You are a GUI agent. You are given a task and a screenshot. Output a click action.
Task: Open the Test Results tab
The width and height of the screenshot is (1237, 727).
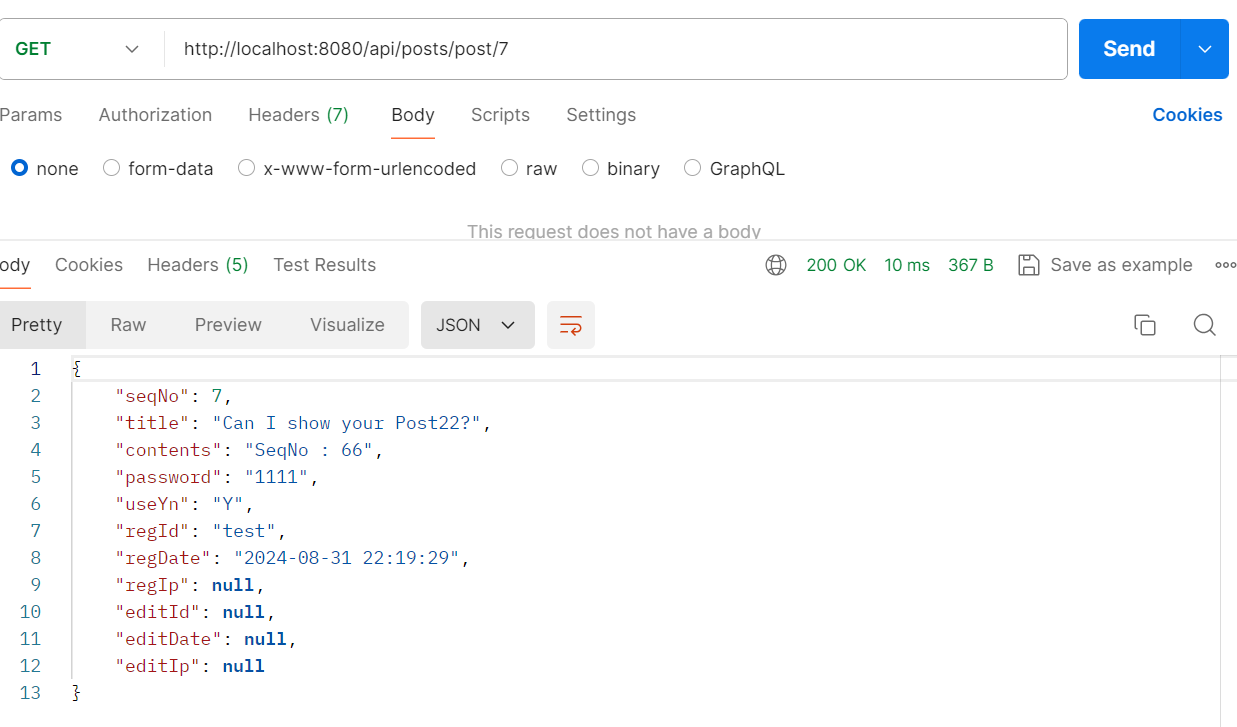point(324,265)
